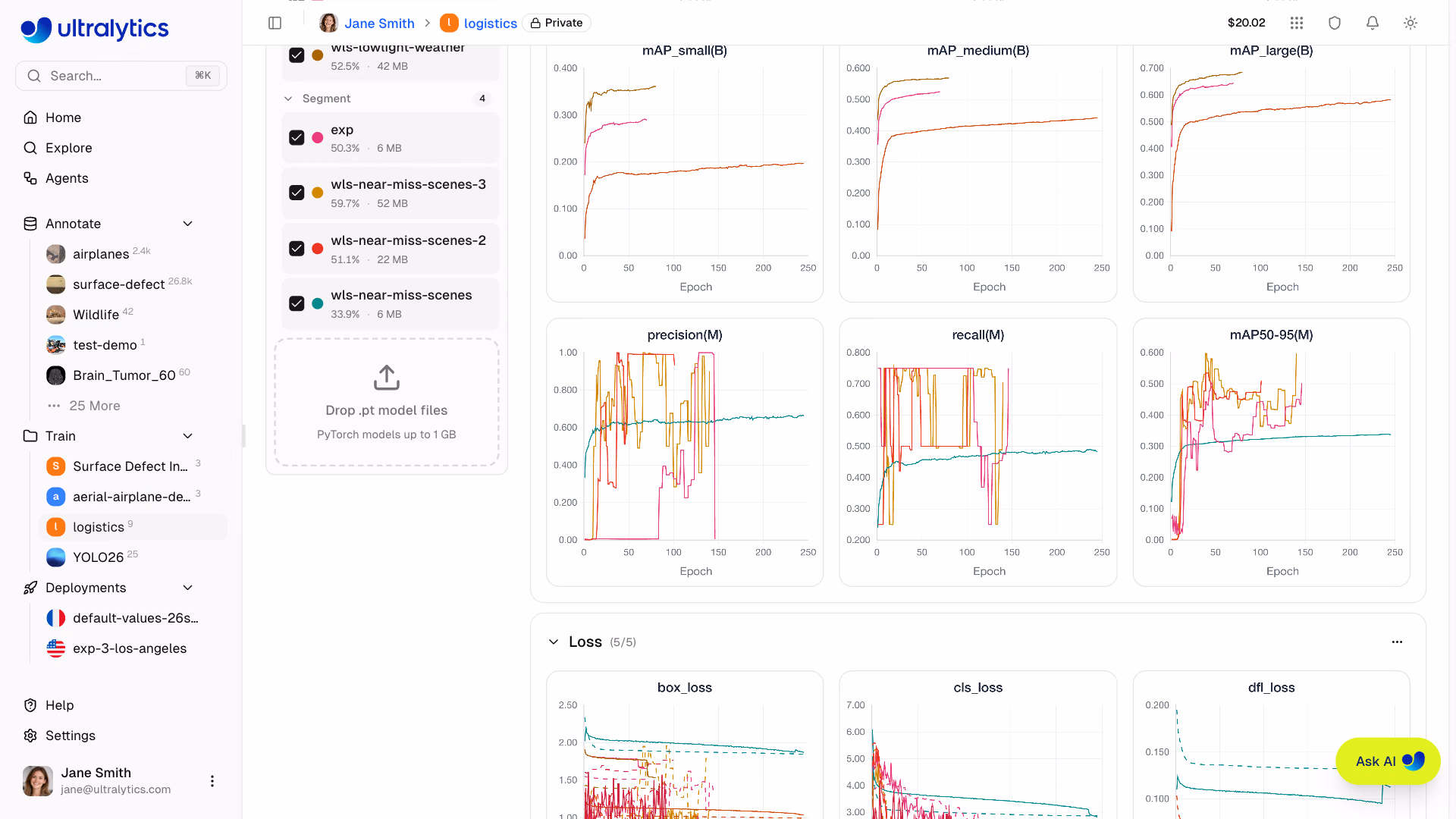Viewport: 1456px width, 819px height.
Task: Click the box_loss chart title
Action: pos(685,687)
